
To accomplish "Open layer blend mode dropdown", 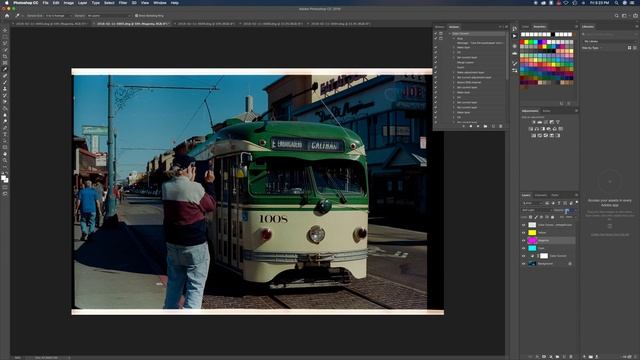I will 536,210.
